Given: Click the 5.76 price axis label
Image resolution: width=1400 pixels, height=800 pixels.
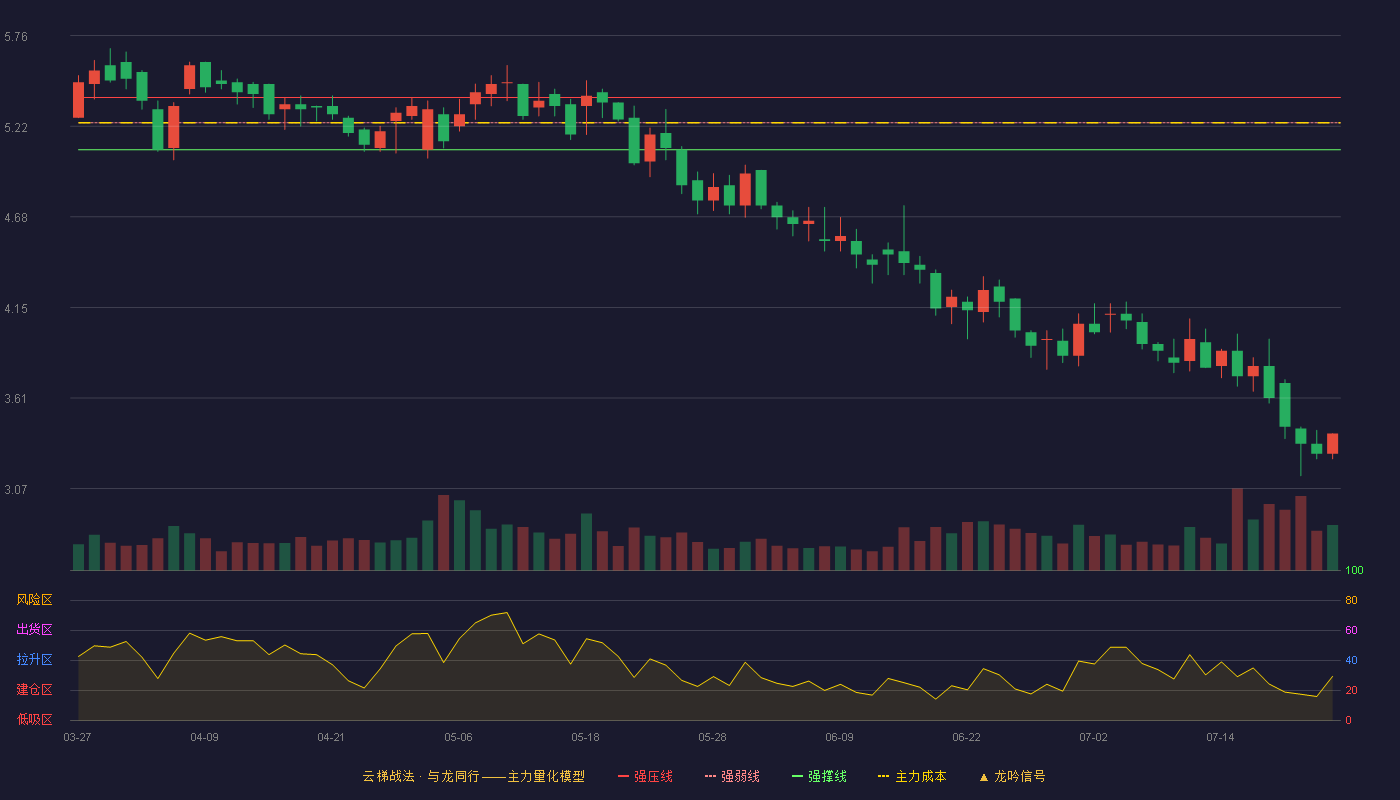Looking at the screenshot, I should (x=16, y=37).
